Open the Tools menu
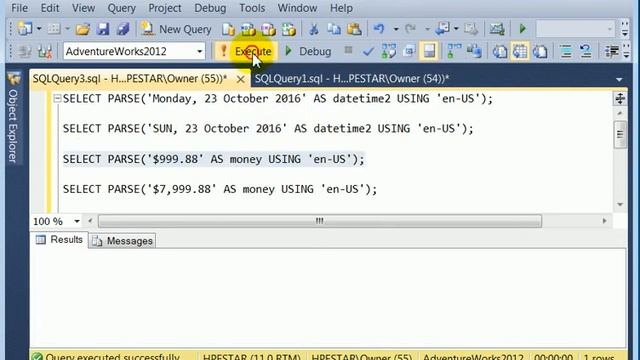Screen dimensions: 640x360 [252, 8]
